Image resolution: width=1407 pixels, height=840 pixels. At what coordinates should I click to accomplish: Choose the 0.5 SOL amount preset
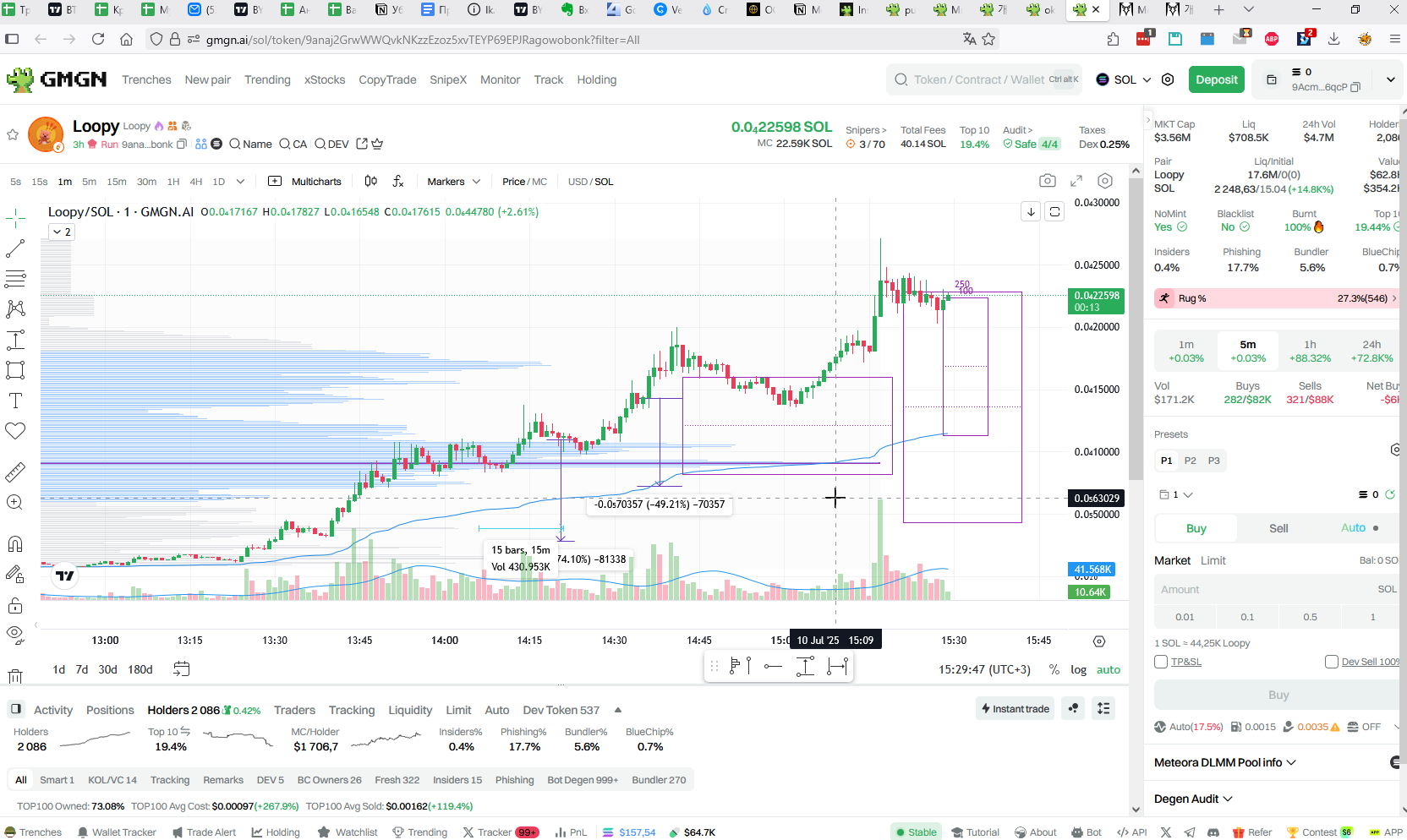(x=1310, y=617)
